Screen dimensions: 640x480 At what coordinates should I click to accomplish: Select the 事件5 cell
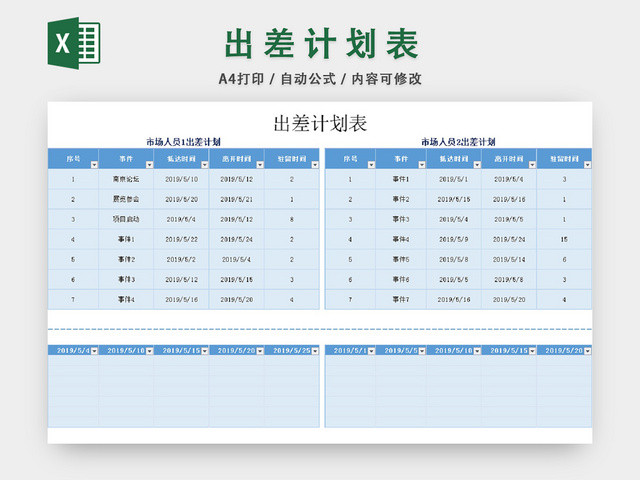point(401,259)
